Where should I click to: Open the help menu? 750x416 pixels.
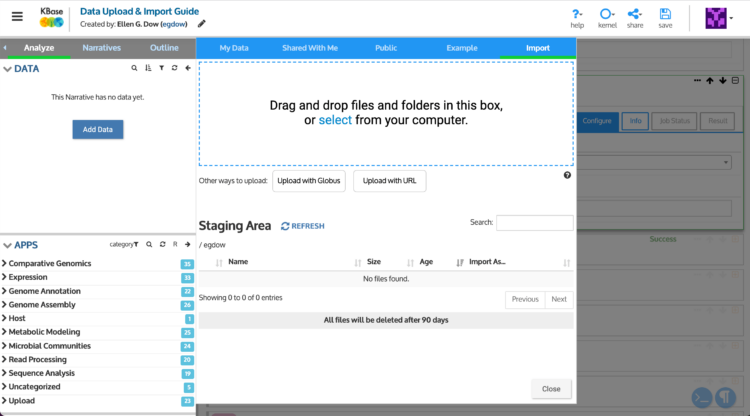click(x=577, y=19)
